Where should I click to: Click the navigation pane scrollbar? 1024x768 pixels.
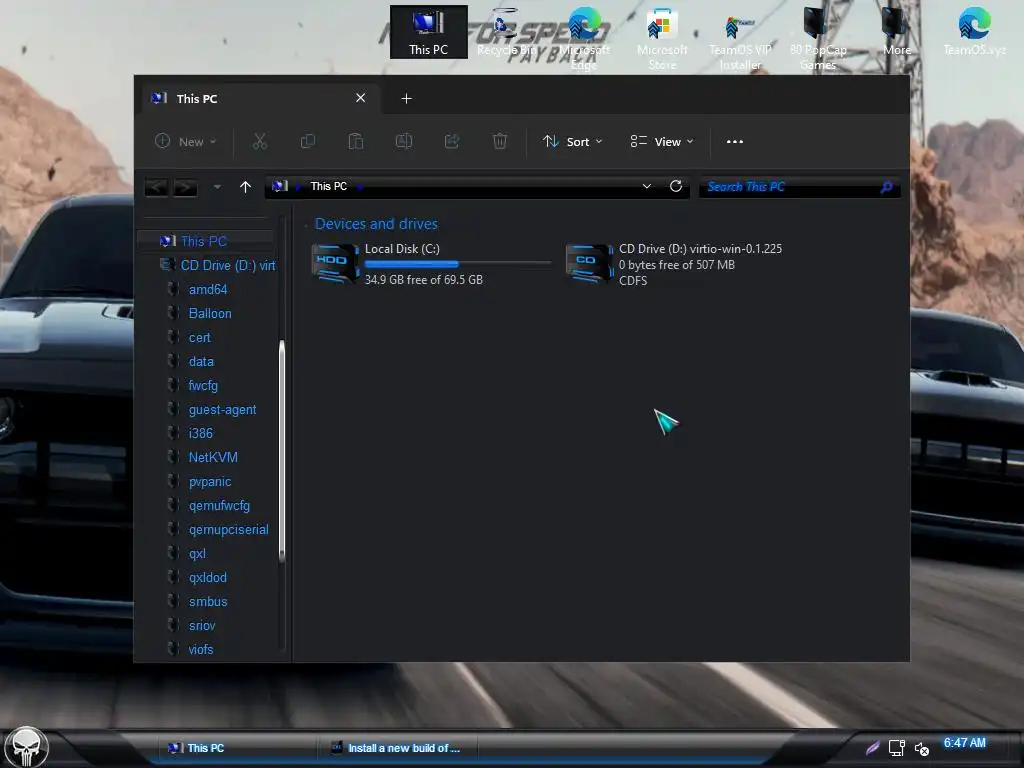[x=282, y=451]
